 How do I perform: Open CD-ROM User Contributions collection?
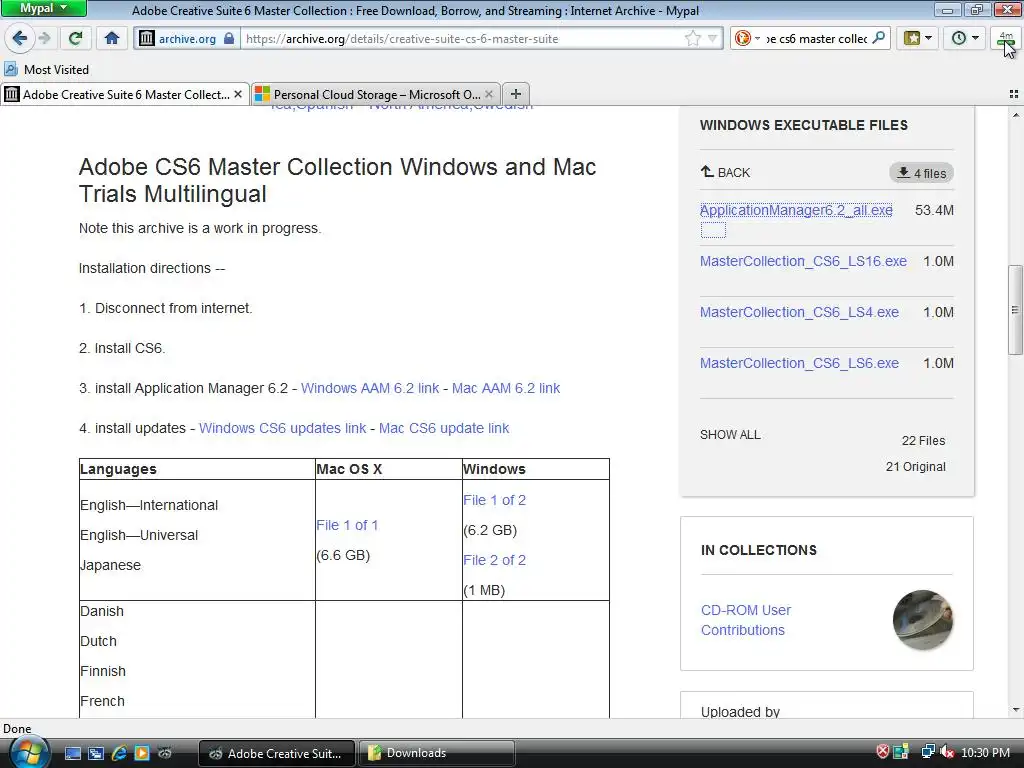point(746,620)
